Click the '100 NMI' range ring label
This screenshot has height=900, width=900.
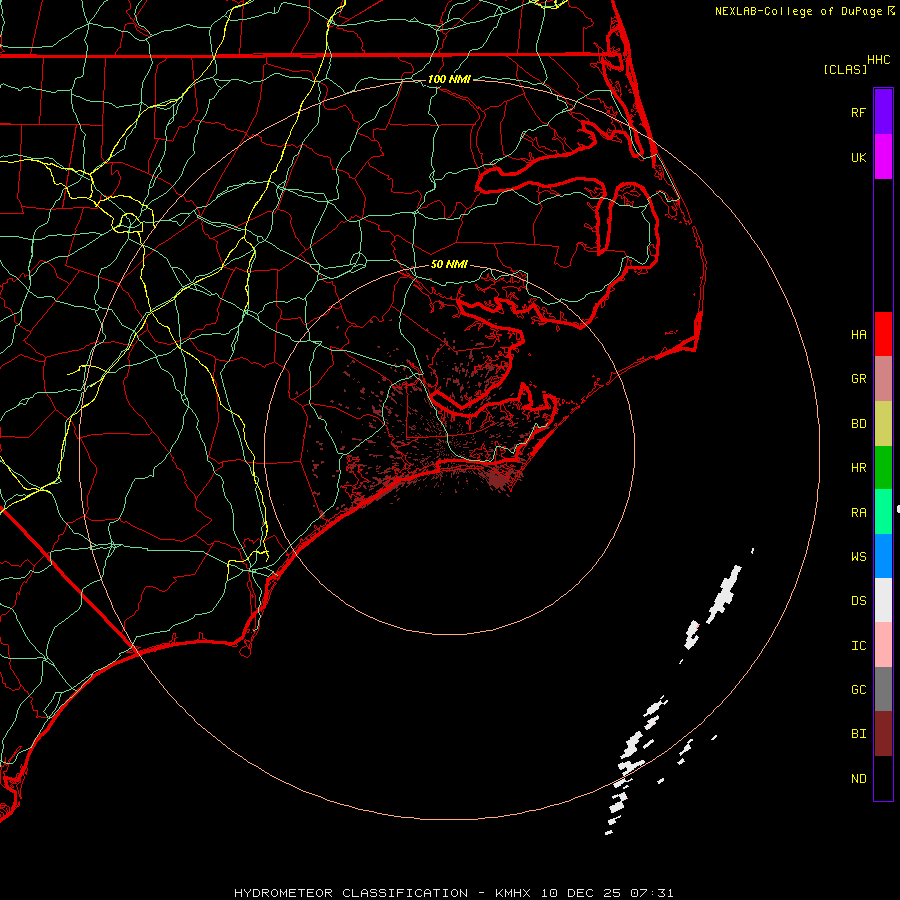coord(449,79)
